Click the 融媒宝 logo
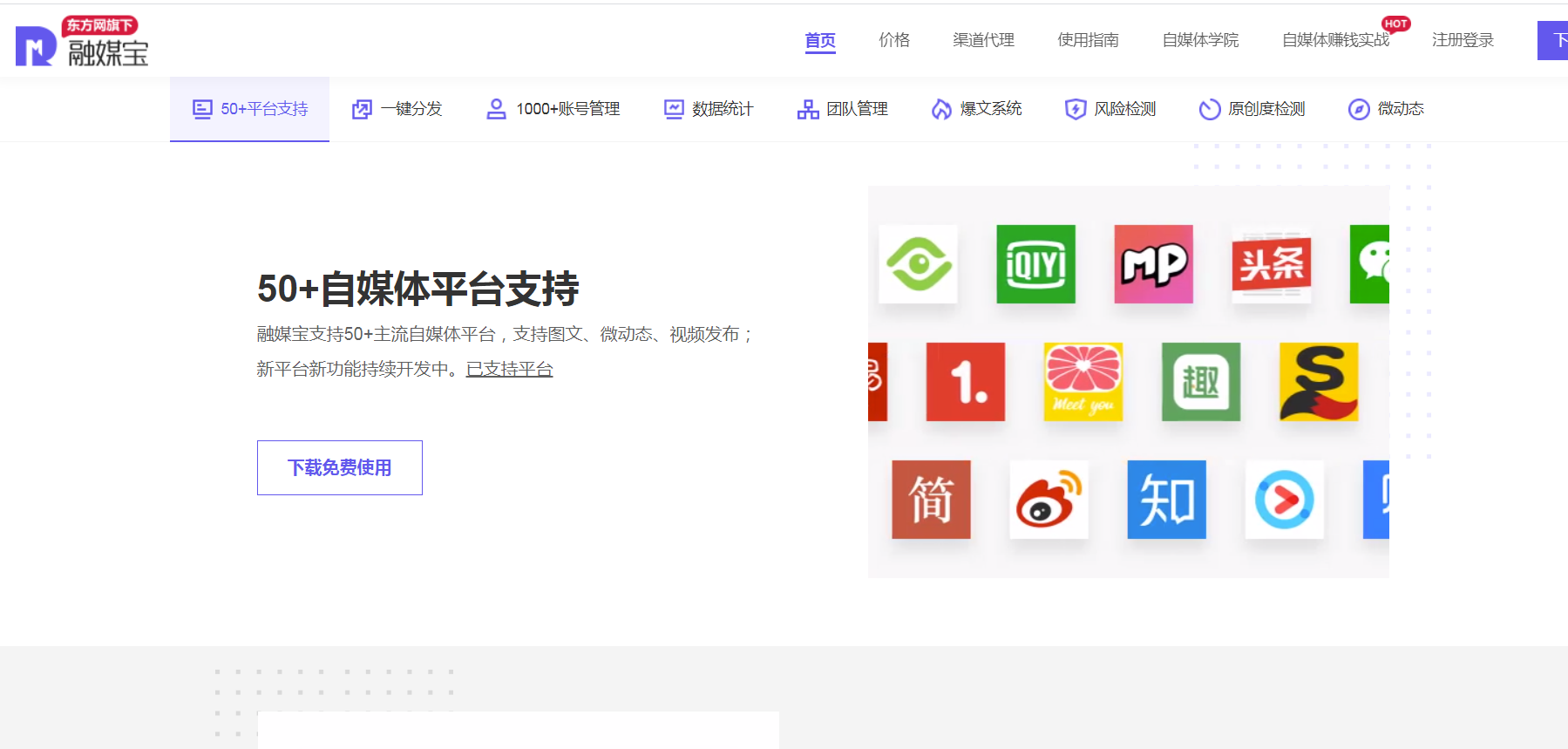The width and height of the screenshot is (1568, 749). pos(82,42)
